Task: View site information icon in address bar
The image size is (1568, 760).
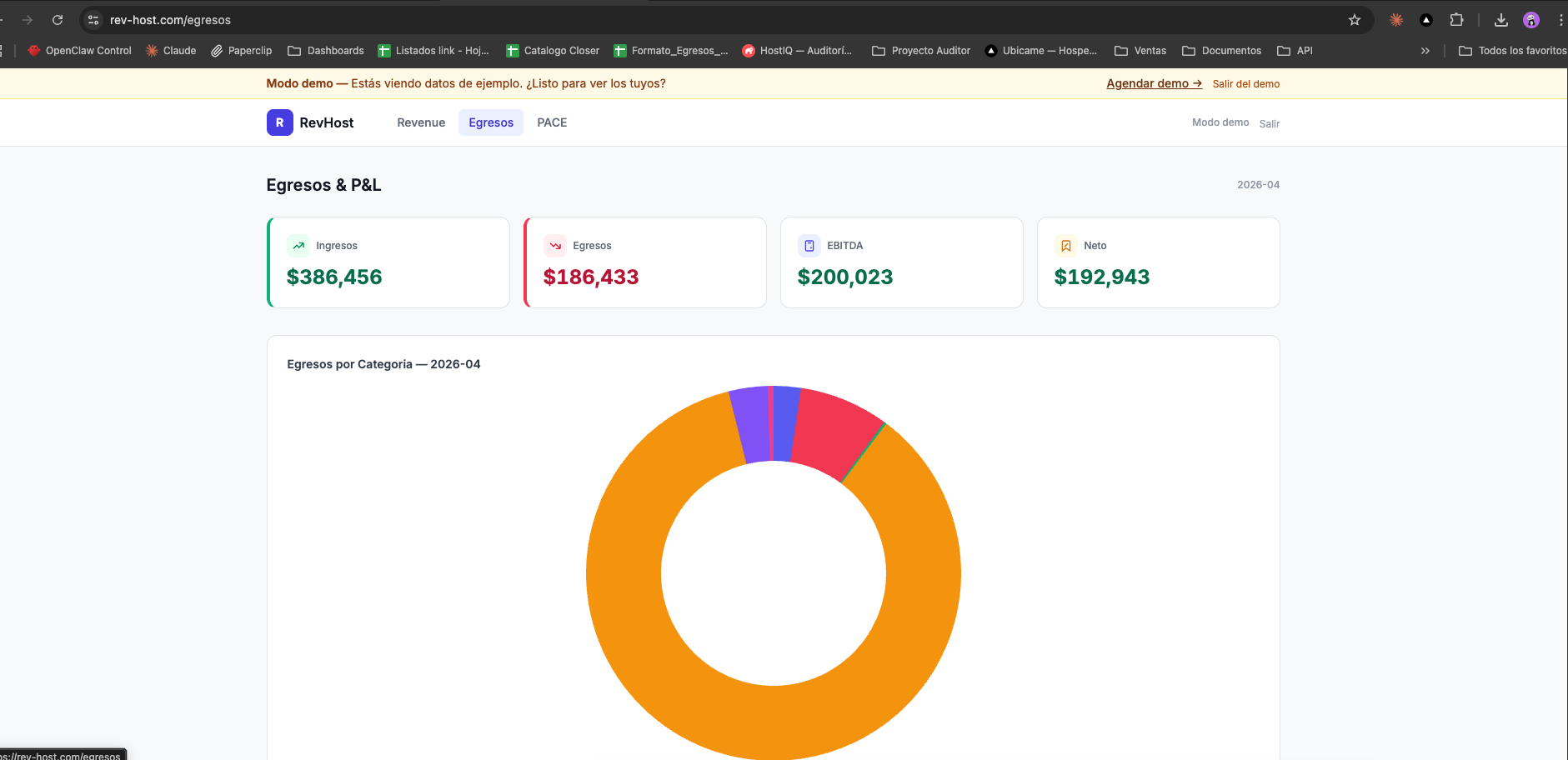Action: [93, 20]
